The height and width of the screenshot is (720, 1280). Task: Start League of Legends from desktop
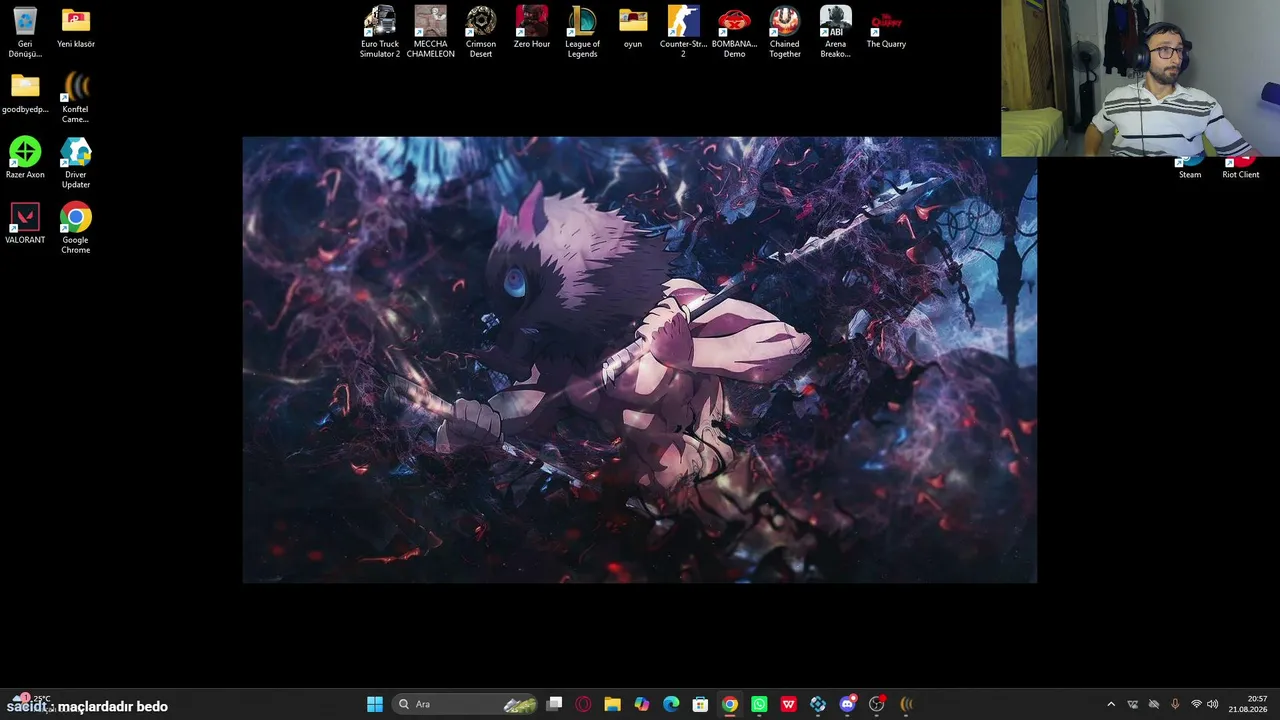[x=582, y=32]
